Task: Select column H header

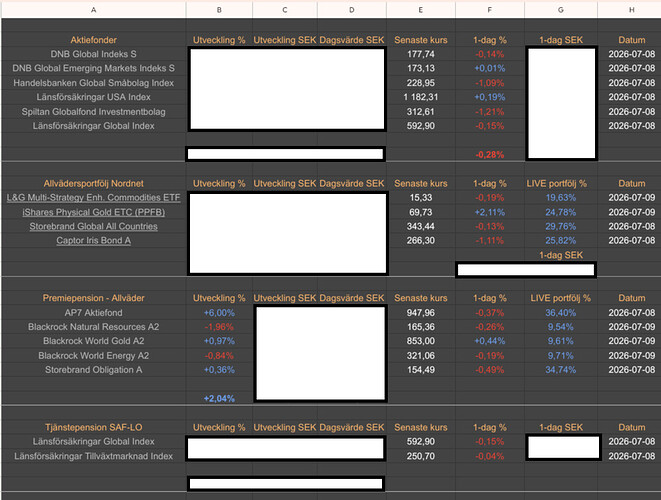Action: pos(631,10)
